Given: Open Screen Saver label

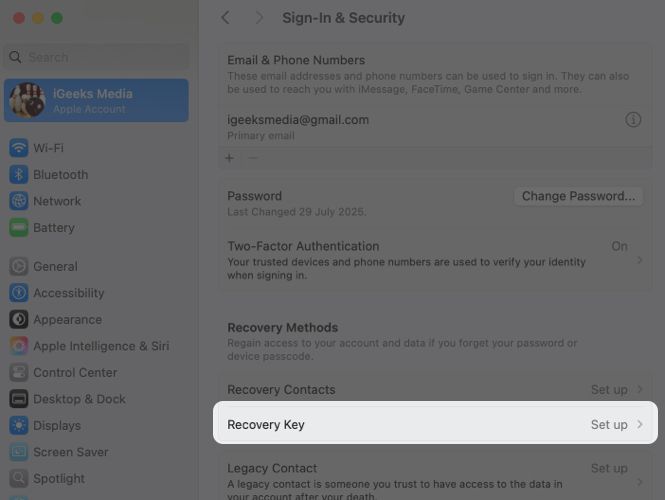Looking at the screenshot, I should pyautogui.click(x=71, y=452).
